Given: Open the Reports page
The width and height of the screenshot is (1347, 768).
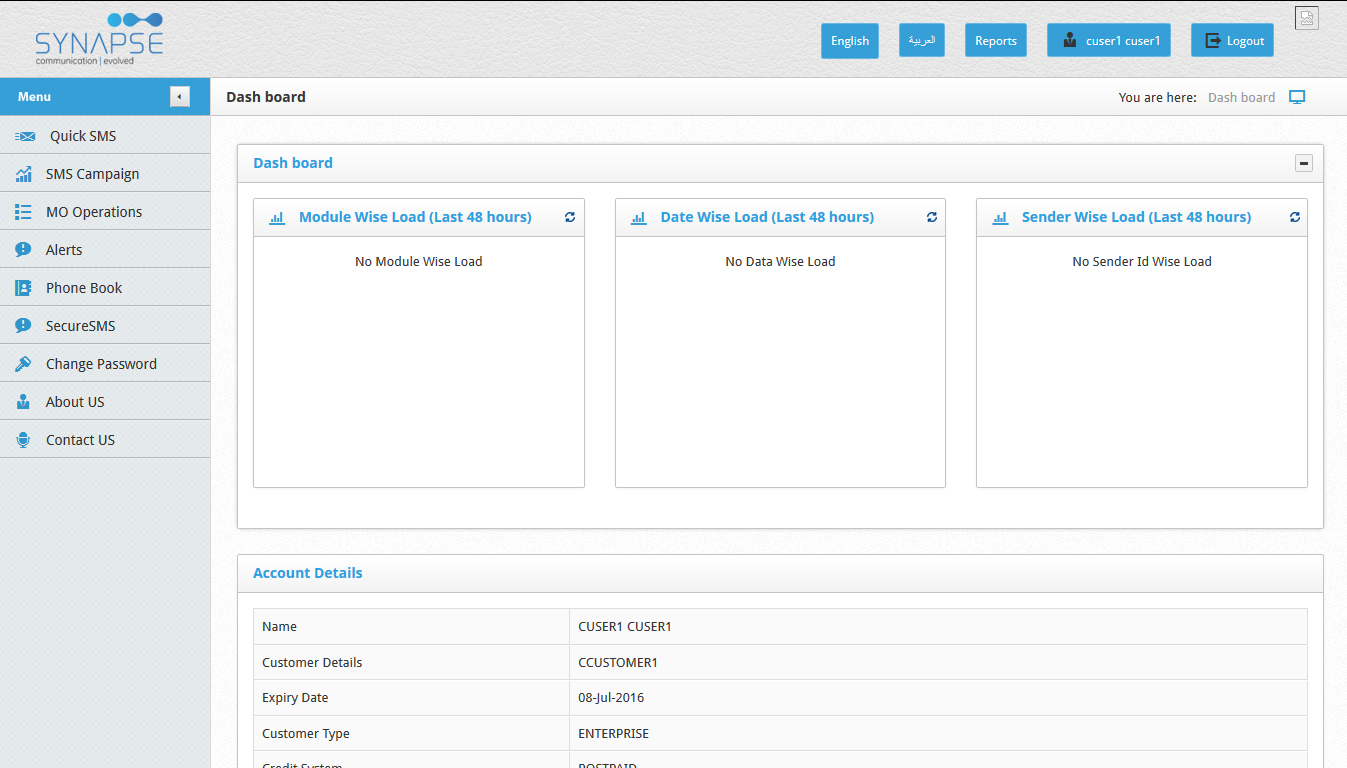Looking at the screenshot, I should [x=995, y=41].
